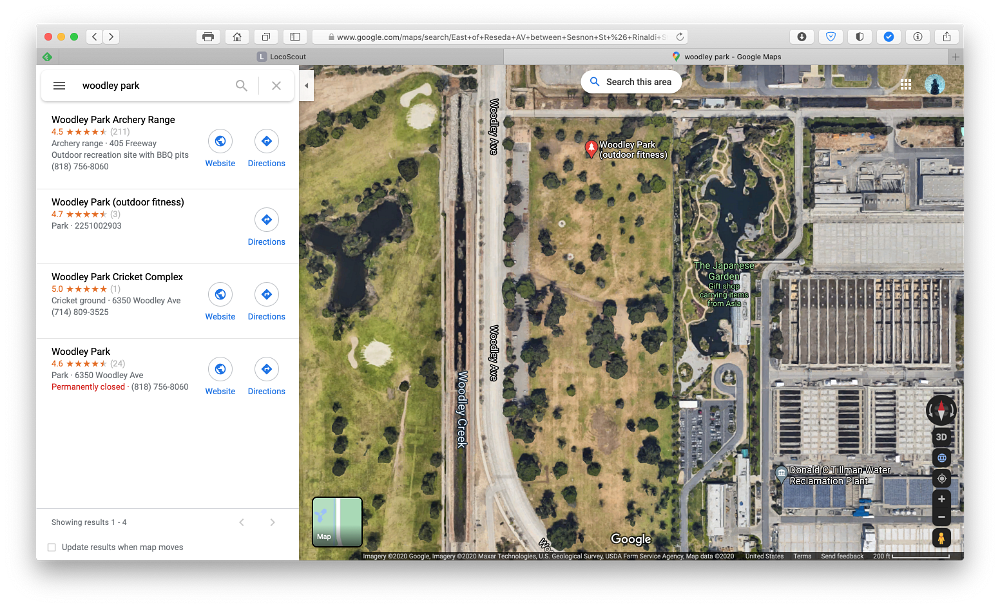
Task: Go forward in Safari history
Action: pos(111,37)
